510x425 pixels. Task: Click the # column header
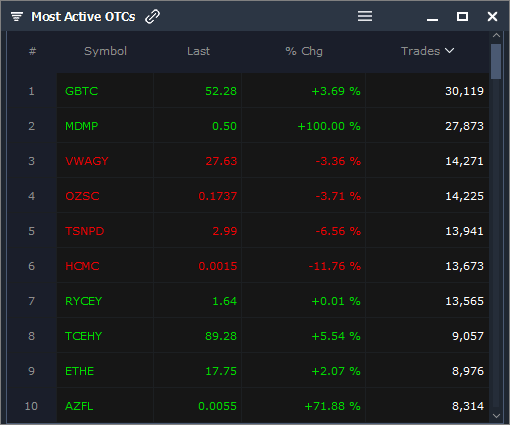(x=32, y=51)
